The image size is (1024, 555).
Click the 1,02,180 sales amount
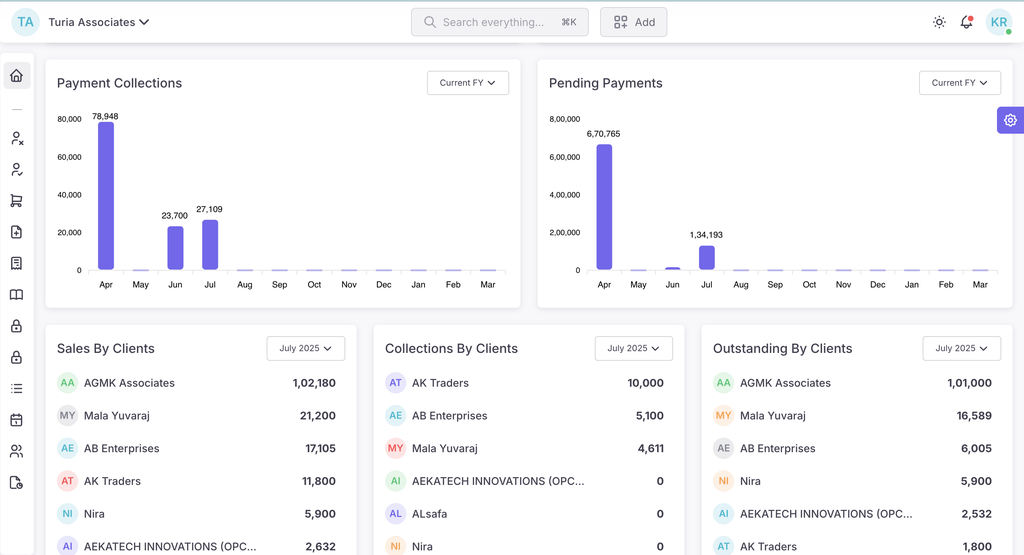coord(314,383)
